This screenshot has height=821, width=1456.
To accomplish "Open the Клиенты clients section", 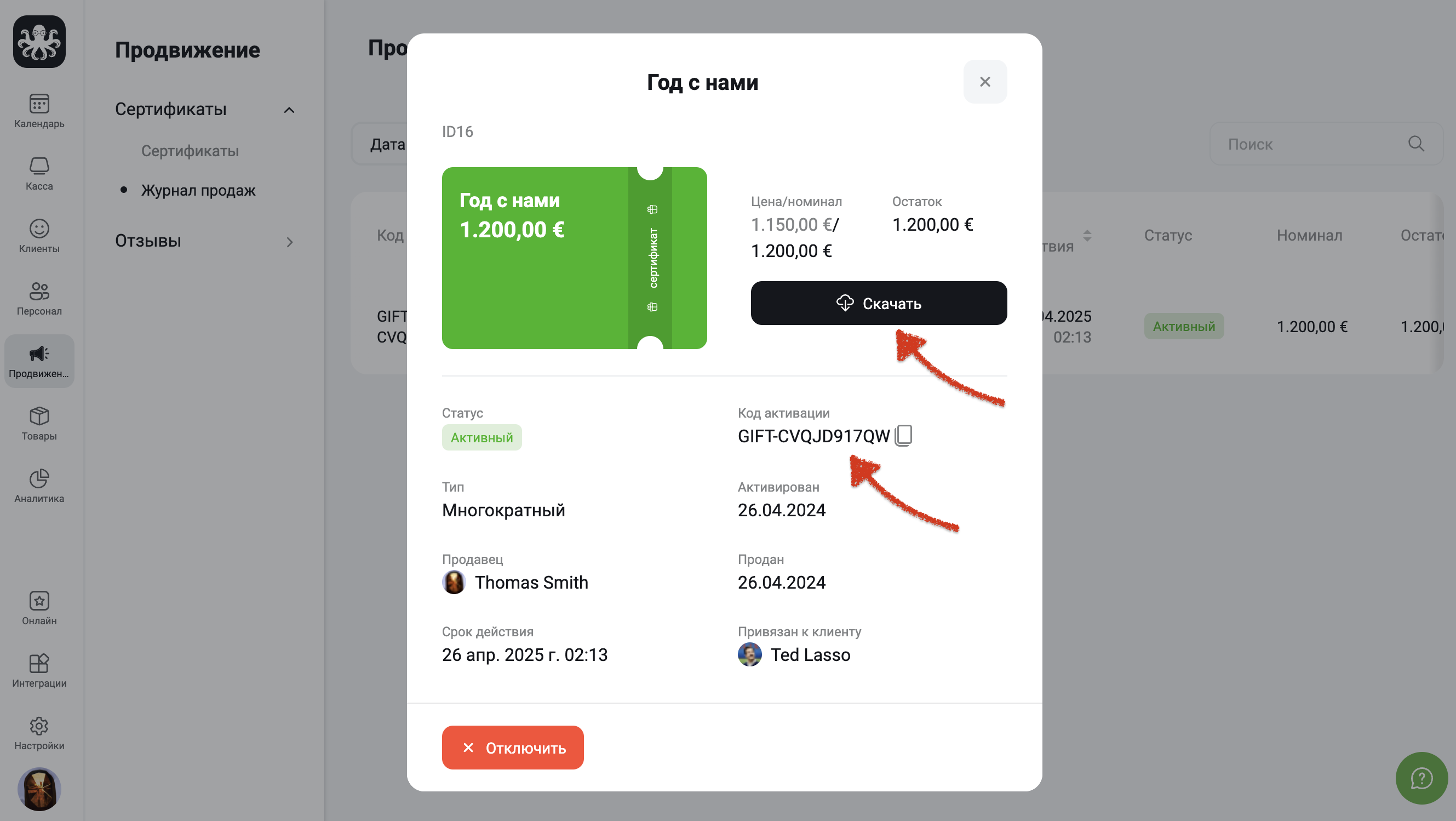I will click(x=39, y=236).
